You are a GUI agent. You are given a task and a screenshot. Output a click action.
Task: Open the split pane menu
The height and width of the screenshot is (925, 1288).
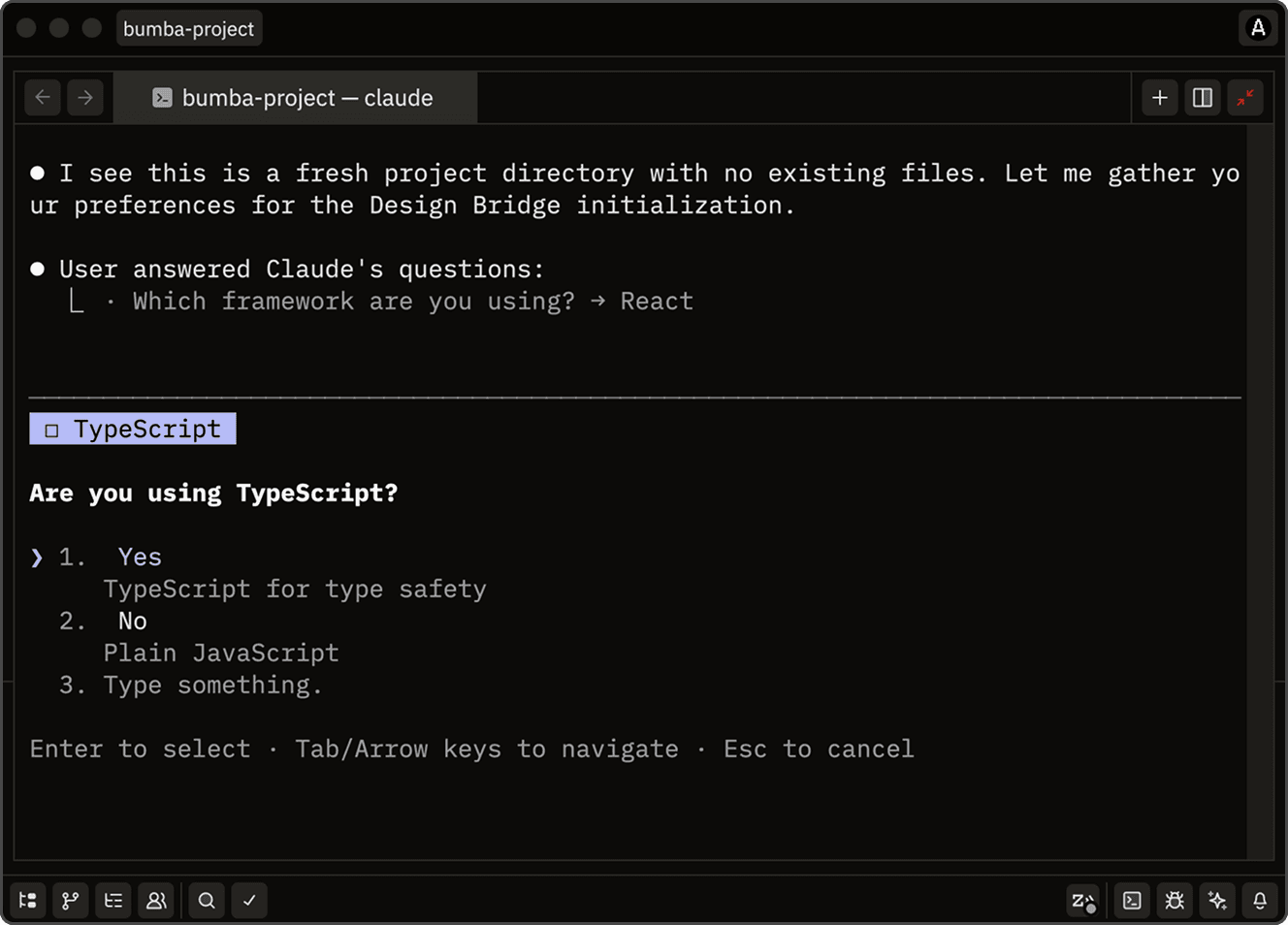pyautogui.click(x=1203, y=98)
